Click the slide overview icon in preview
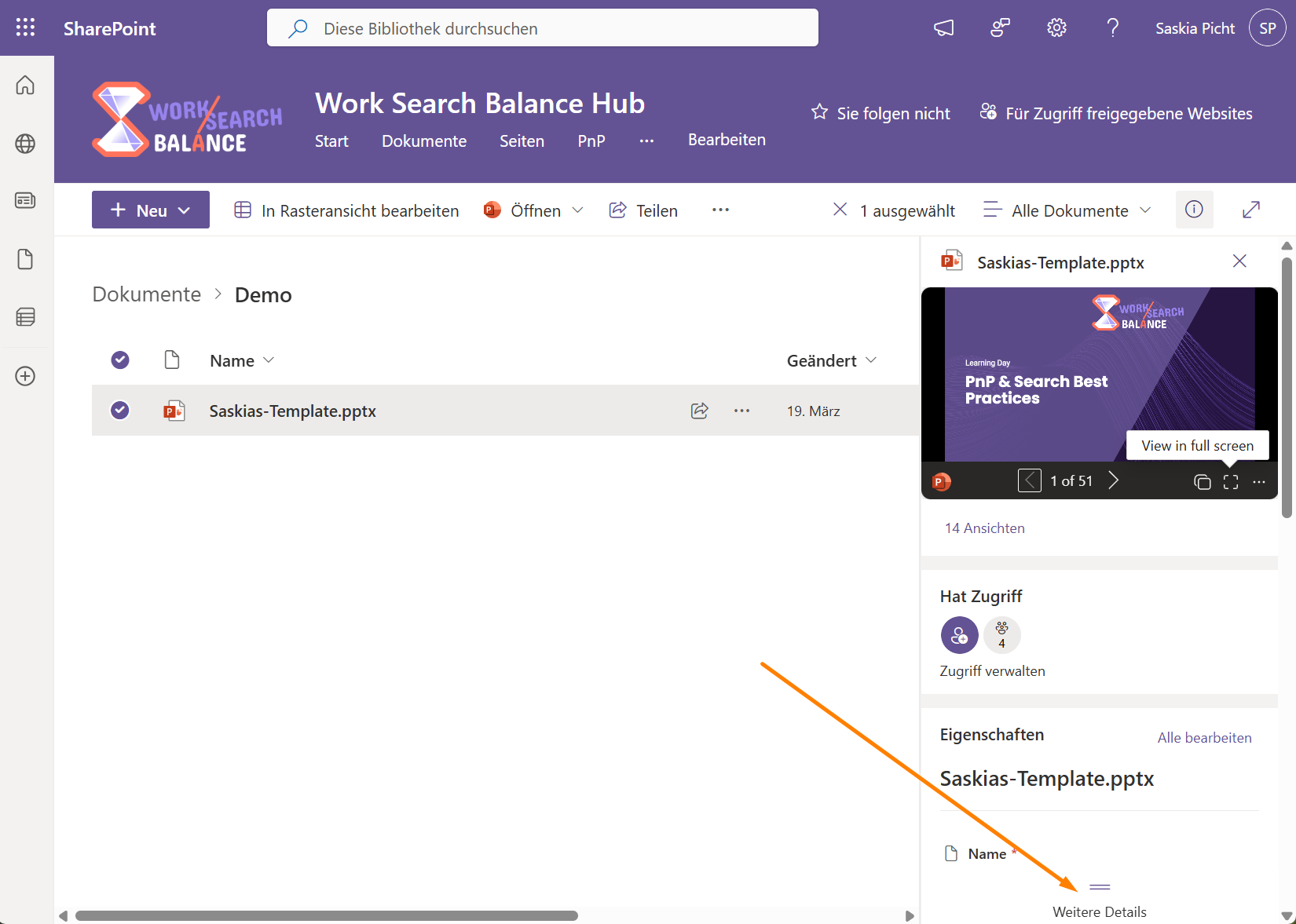 pyautogui.click(x=1202, y=482)
